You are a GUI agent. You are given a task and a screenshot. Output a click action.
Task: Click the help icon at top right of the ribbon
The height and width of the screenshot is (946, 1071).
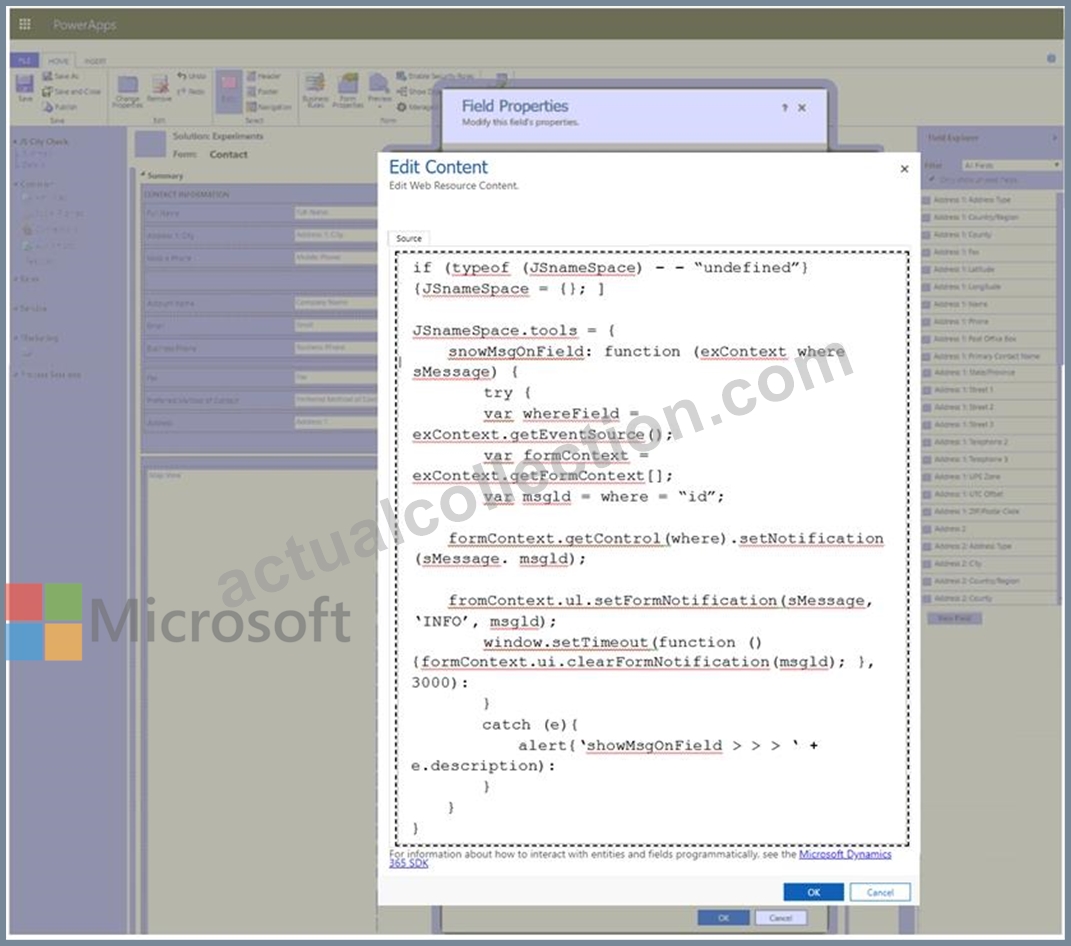[1051, 59]
